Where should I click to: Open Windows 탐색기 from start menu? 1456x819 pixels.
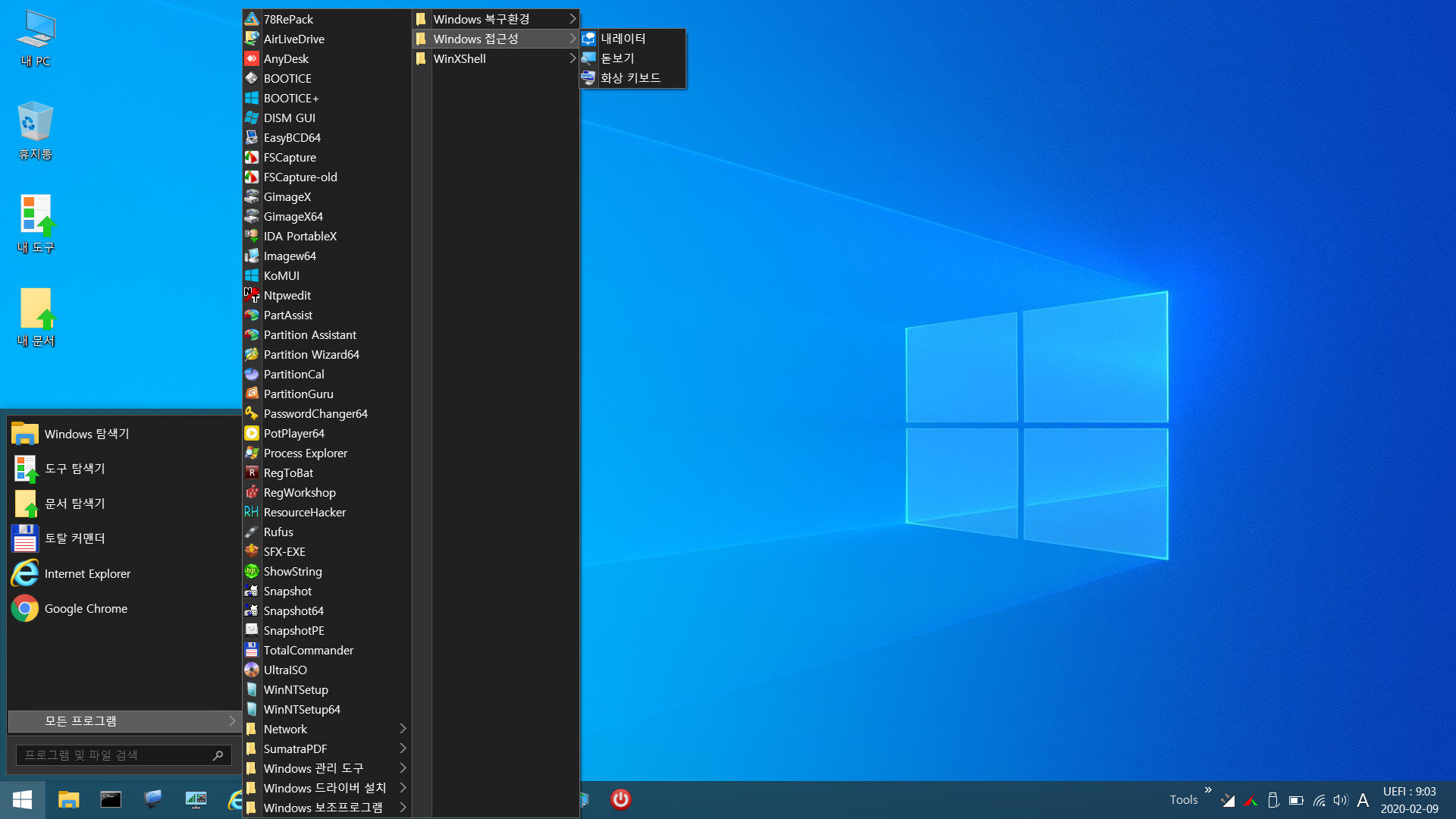[x=124, y=434]
